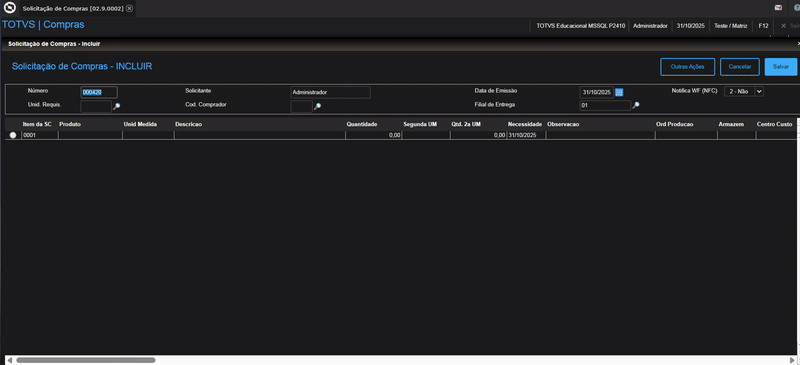Click the Centro Custo column header
Image resolution: width=800 pixels, height=365 pixels.
[774, 124]
